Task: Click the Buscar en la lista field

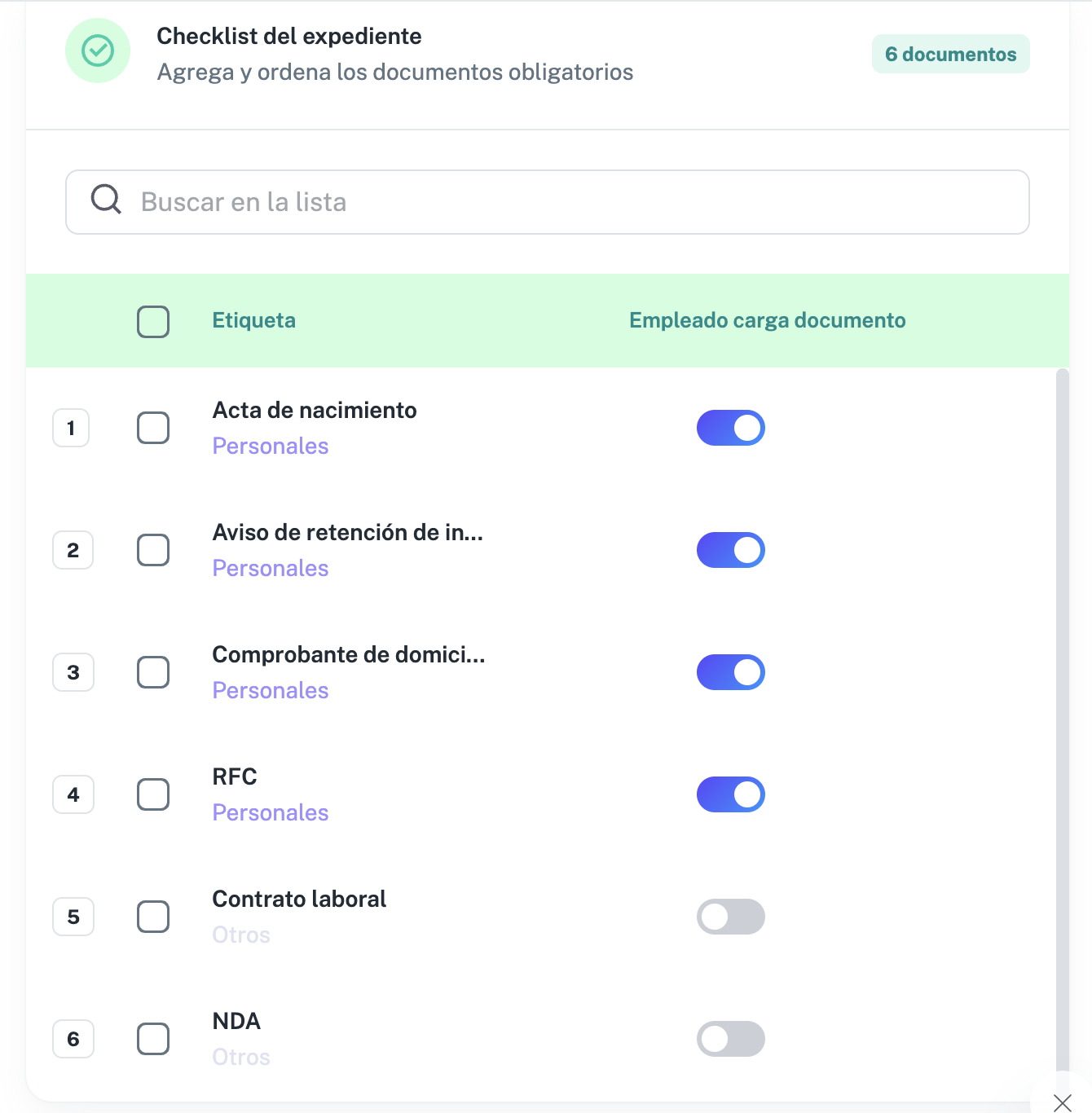Action: (548, 202)
